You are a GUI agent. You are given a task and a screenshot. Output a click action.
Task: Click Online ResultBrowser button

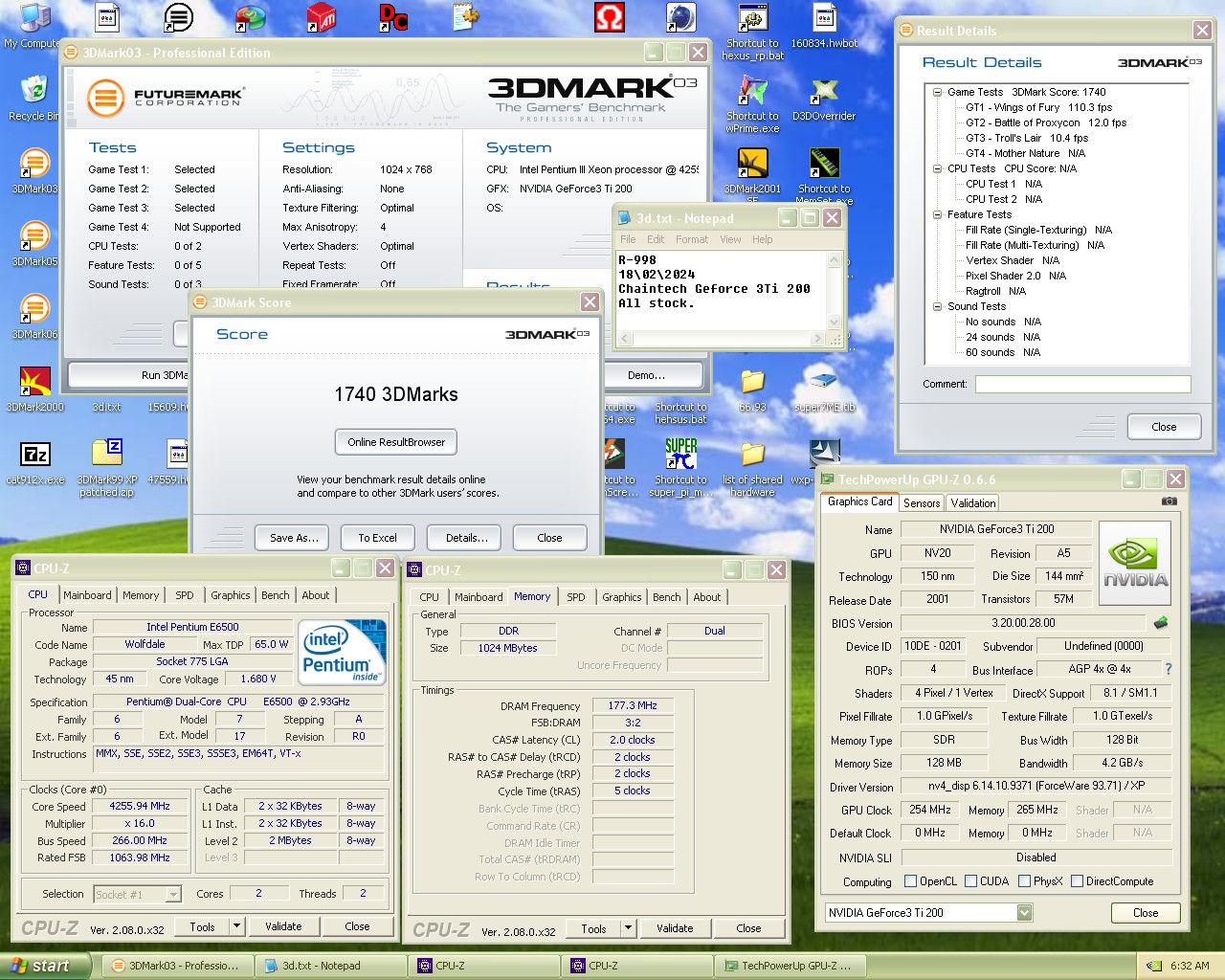click(396, 442)
